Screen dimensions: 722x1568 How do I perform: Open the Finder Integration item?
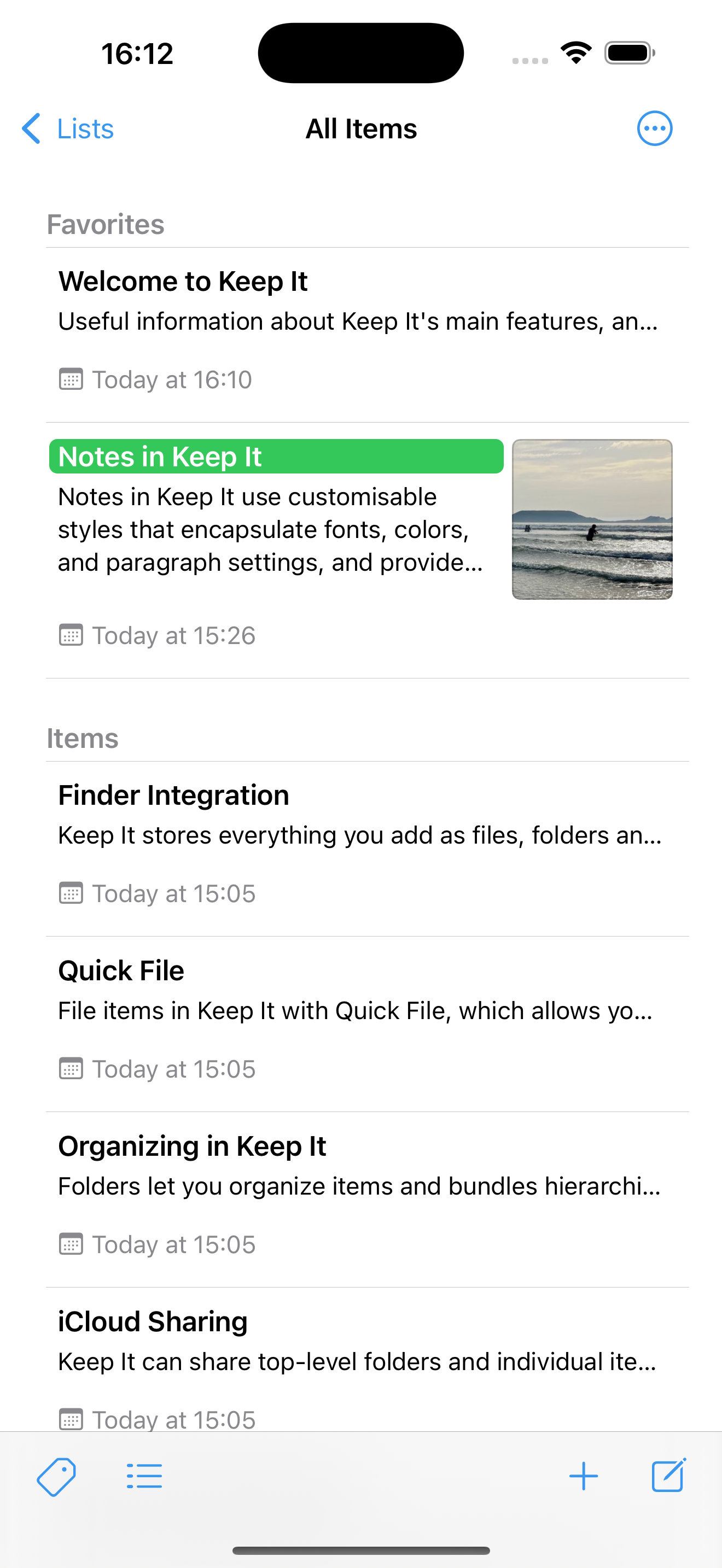pyautogui.click(x=367, y=849)
